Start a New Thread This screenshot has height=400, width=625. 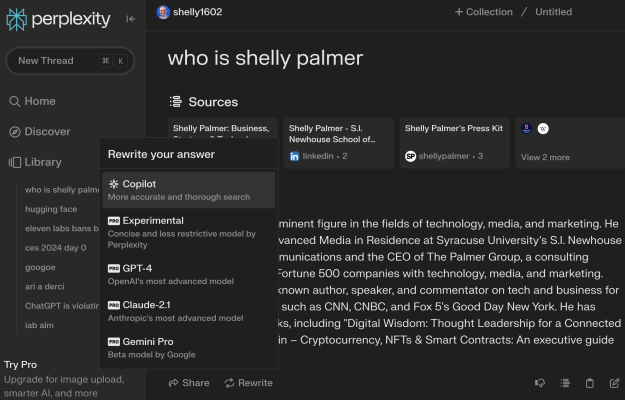click(69, 61)
